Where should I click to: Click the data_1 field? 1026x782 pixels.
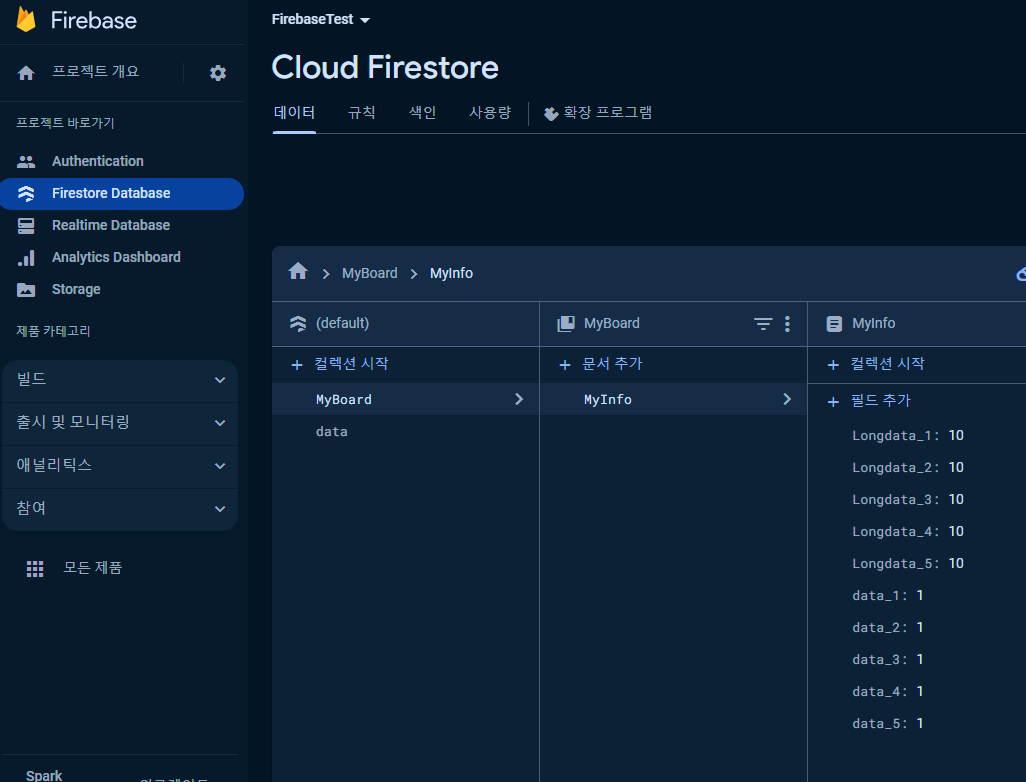(888, 595)
